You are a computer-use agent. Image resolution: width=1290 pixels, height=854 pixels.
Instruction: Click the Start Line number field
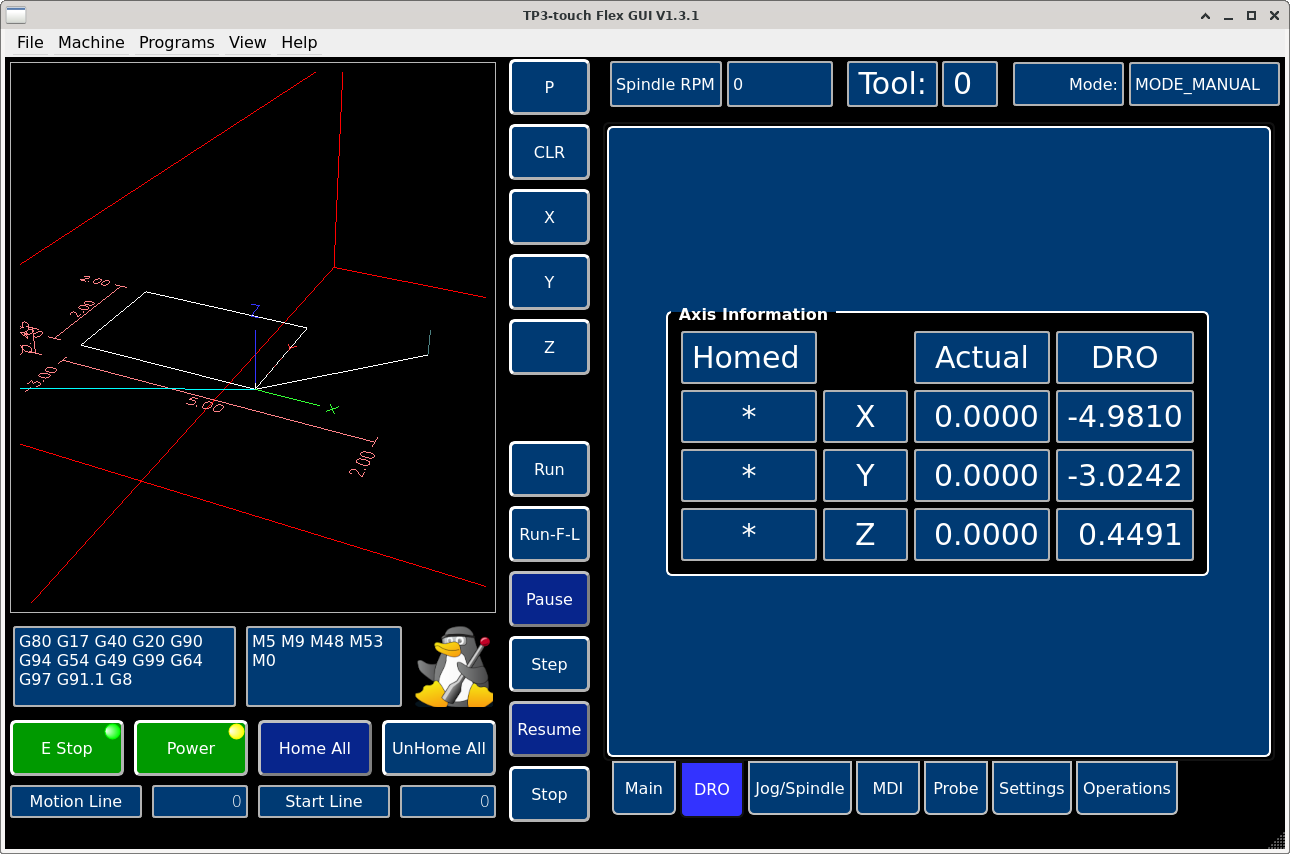tap(448, 801)
